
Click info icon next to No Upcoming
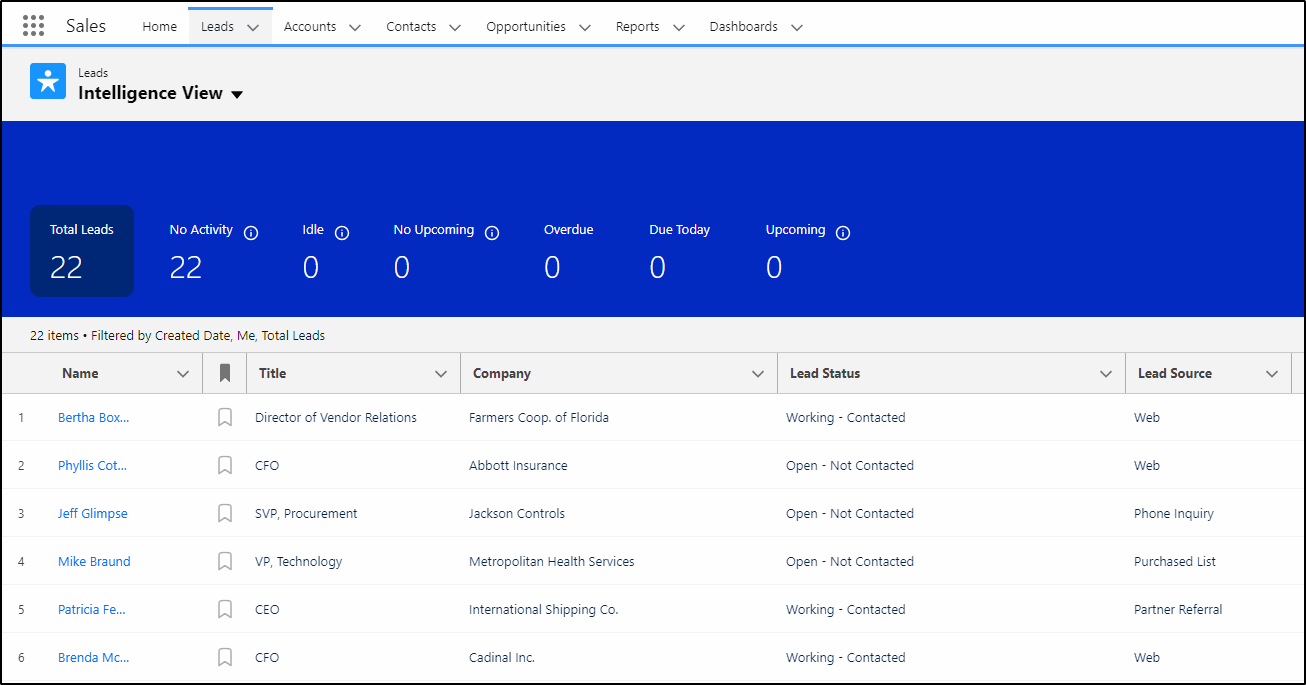click(492, 233)
